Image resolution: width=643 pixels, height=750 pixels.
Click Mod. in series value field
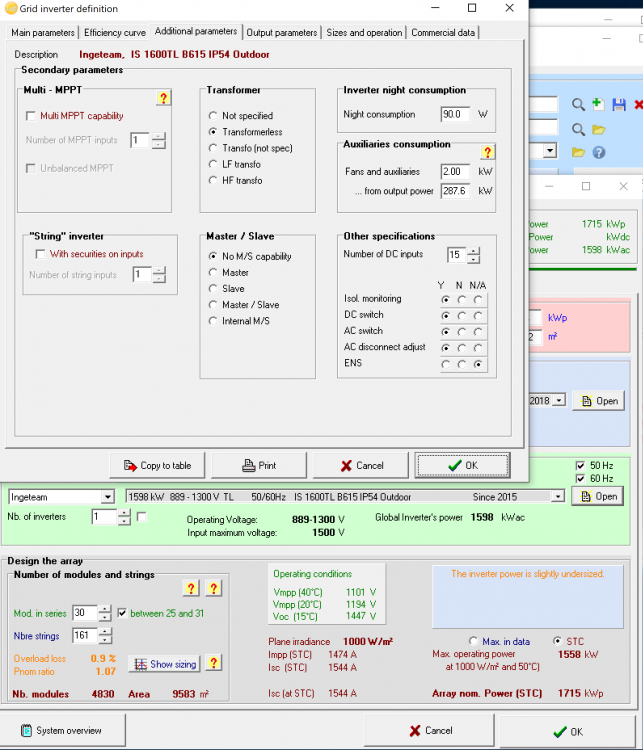click(x=85, y=613)
